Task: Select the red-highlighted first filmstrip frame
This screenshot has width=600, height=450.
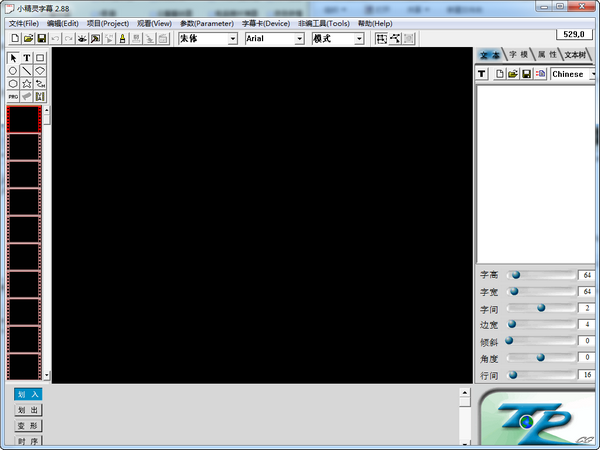Action: click(x=24, y=119)
